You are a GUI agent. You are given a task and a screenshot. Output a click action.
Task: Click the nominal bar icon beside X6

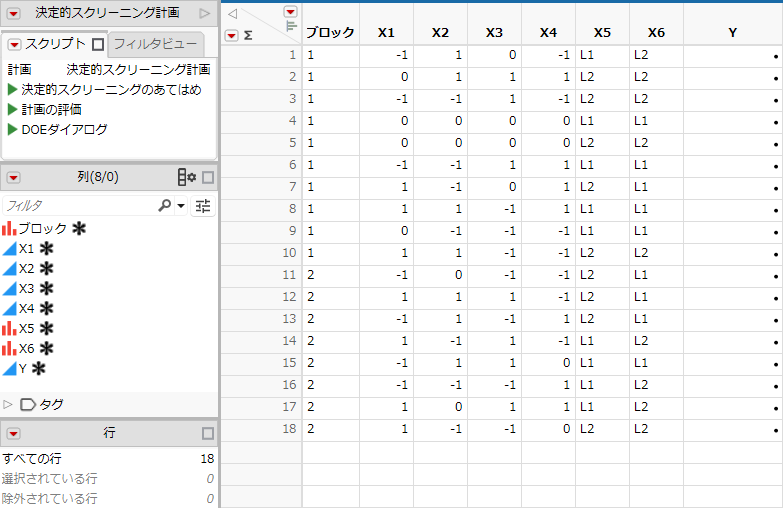pos(9,348)
